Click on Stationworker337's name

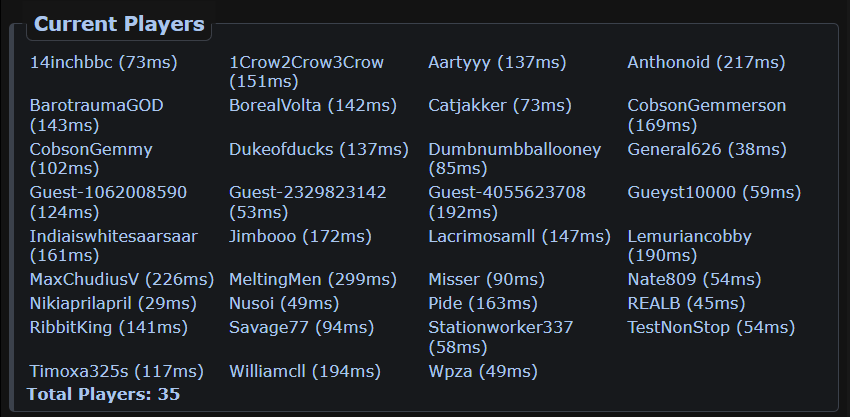click(x=500, y=327)
